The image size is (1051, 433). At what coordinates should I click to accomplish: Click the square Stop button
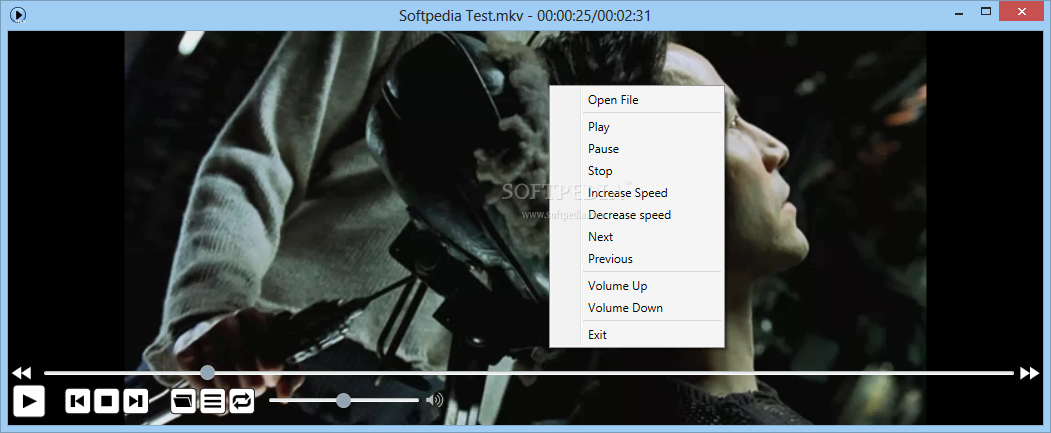click(107, 401)
